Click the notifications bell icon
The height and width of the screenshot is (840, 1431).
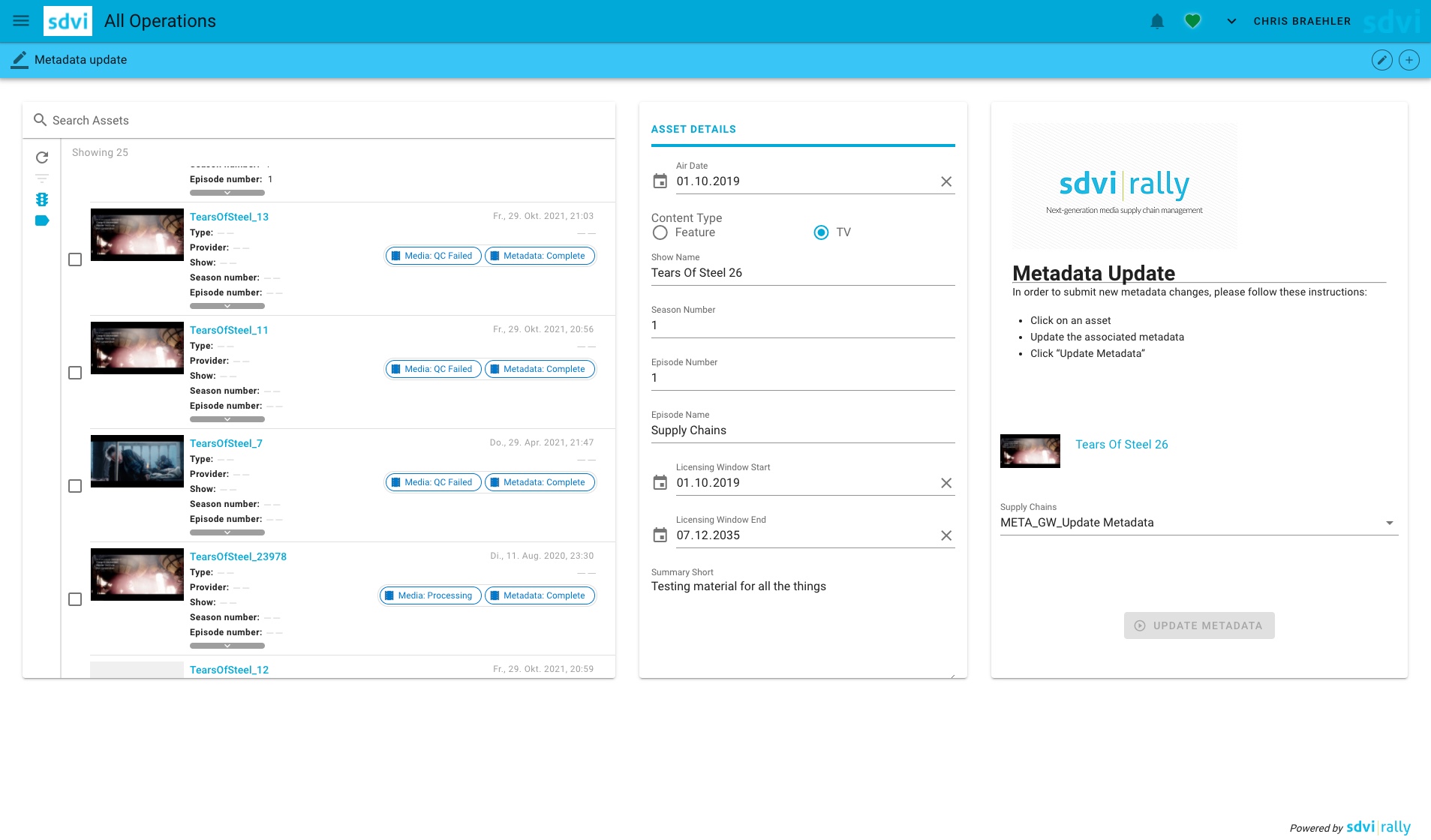[1157, 21]
